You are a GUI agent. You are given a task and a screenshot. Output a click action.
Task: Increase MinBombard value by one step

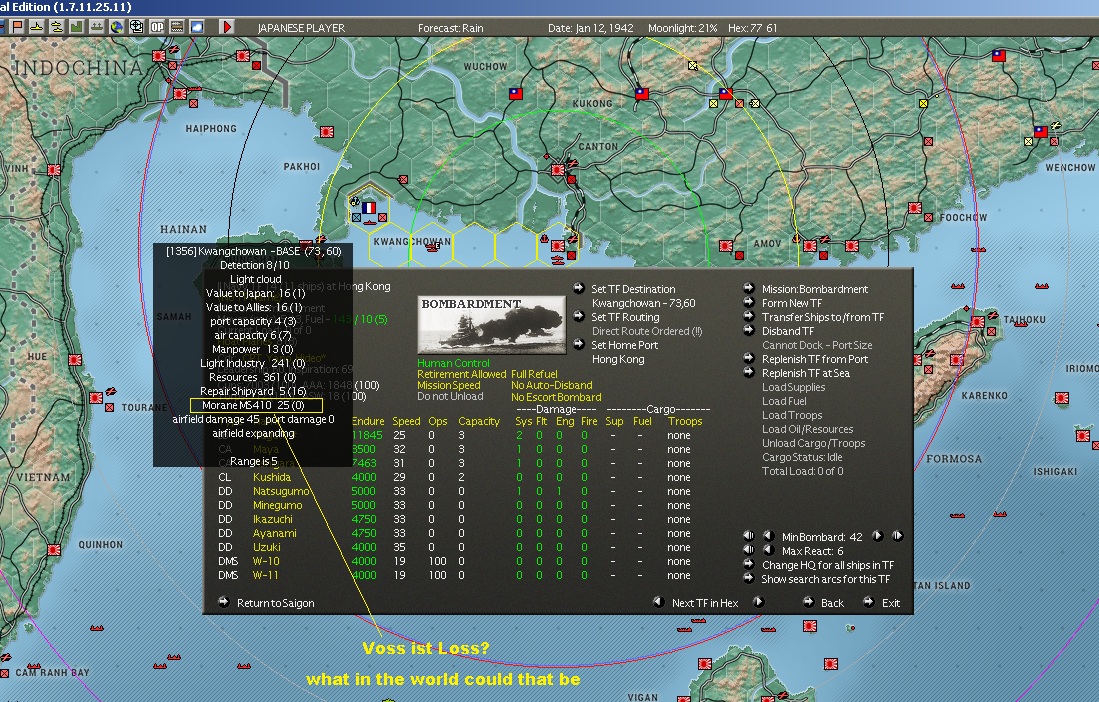pos(877,536)
